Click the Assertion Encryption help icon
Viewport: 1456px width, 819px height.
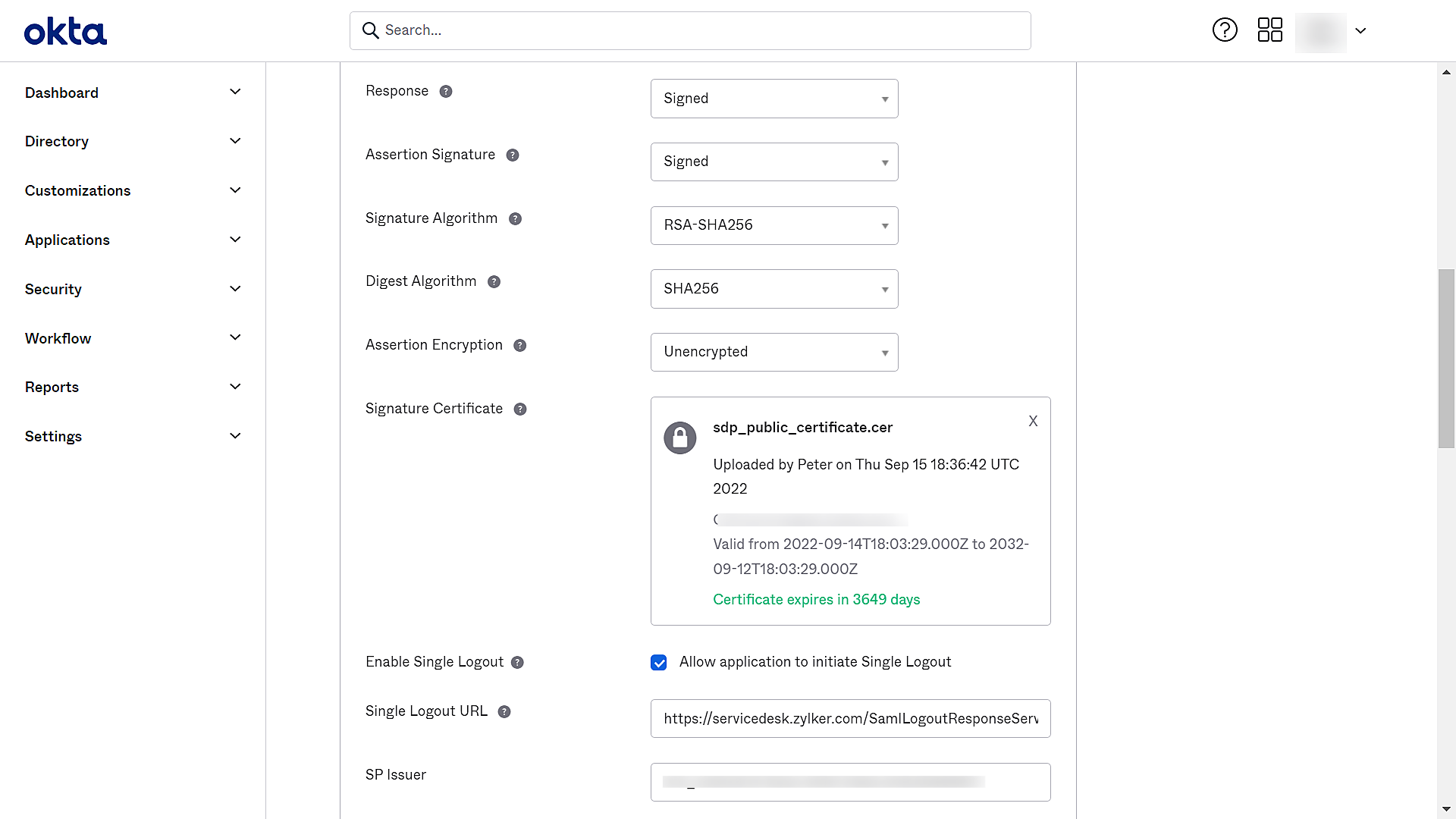click(x=519, y=346)
